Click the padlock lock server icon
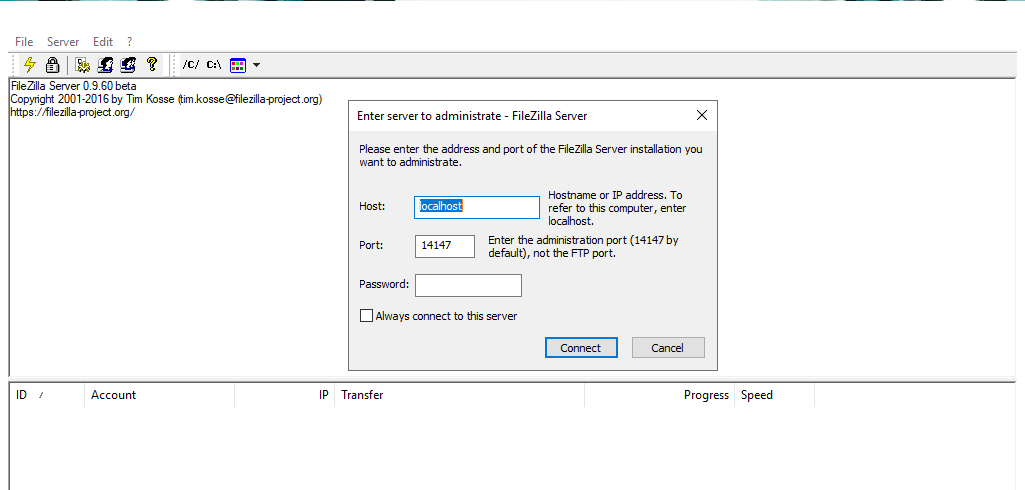Screen dimensions: 1025x490 click(53, 65)
